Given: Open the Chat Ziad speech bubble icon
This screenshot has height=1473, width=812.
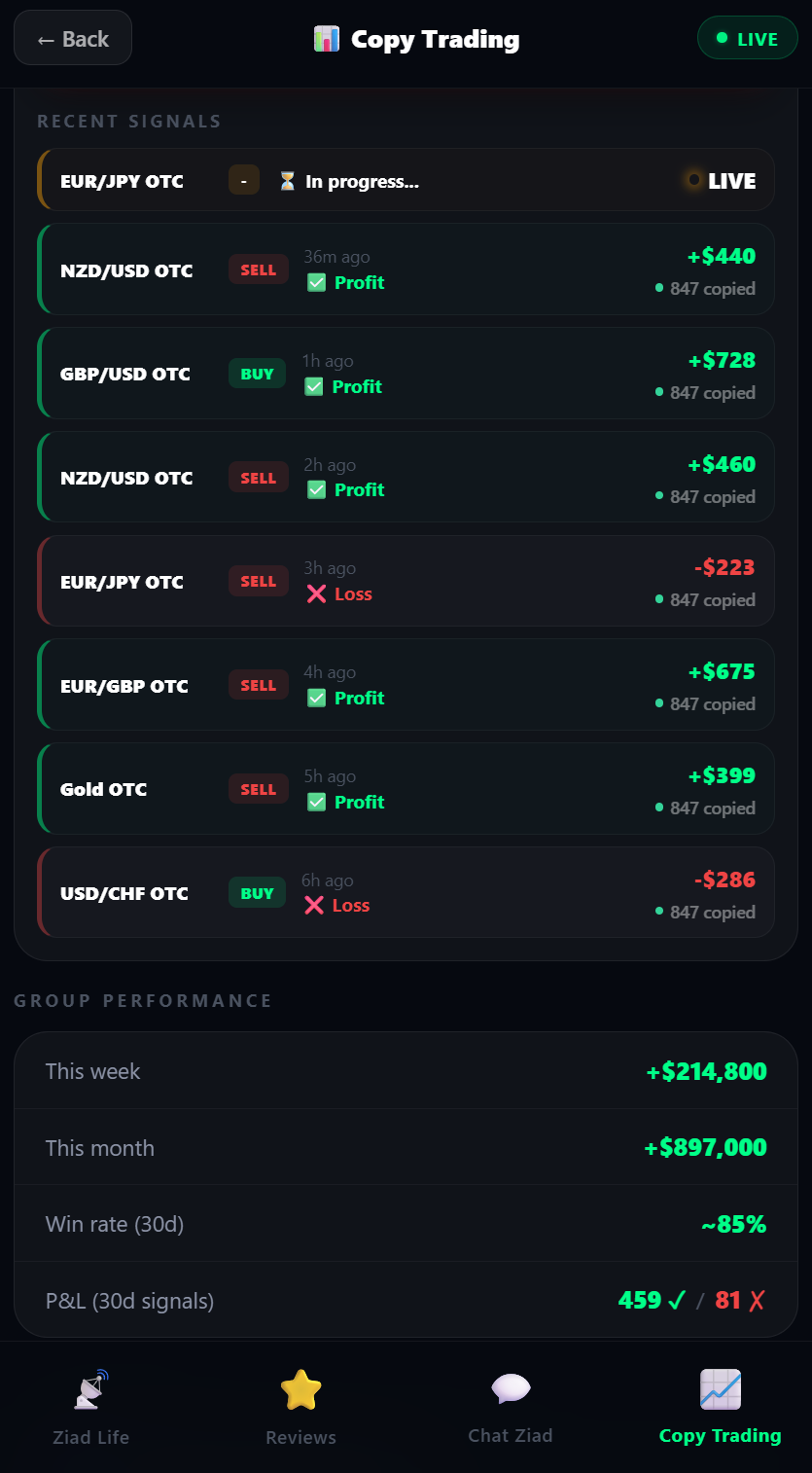Looking at the screenshot, I should (x=511, y=1388).
